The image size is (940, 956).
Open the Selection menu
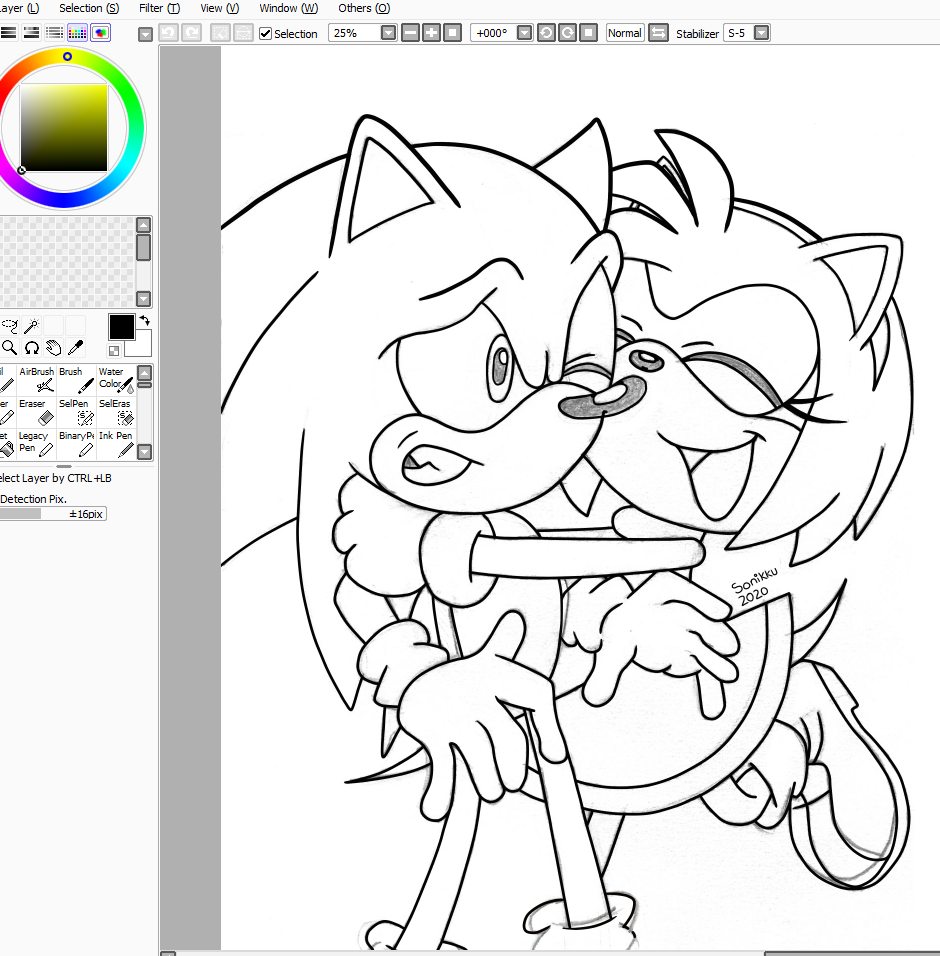coord(89,8)
